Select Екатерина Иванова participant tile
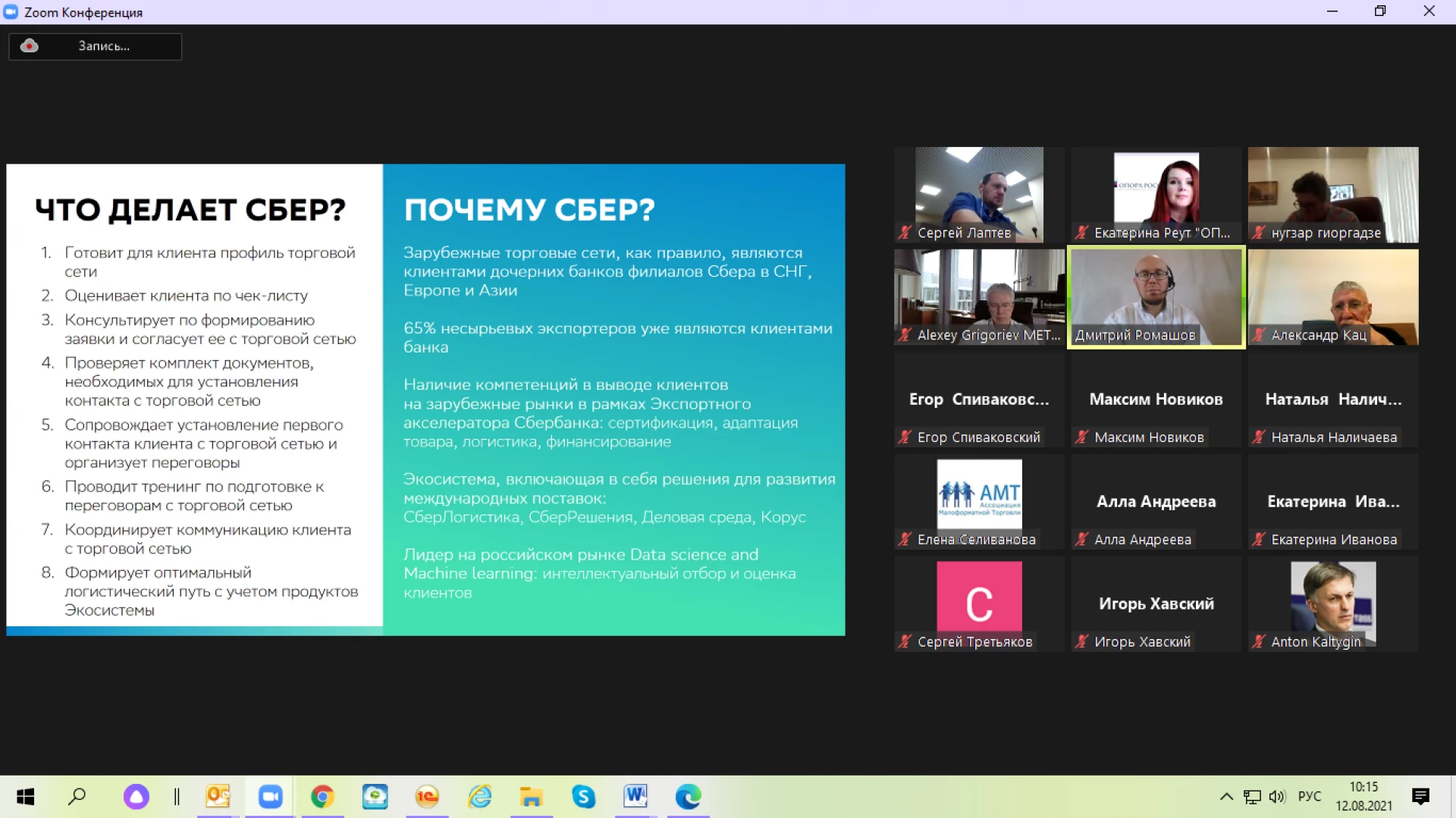 [1333, 502]
